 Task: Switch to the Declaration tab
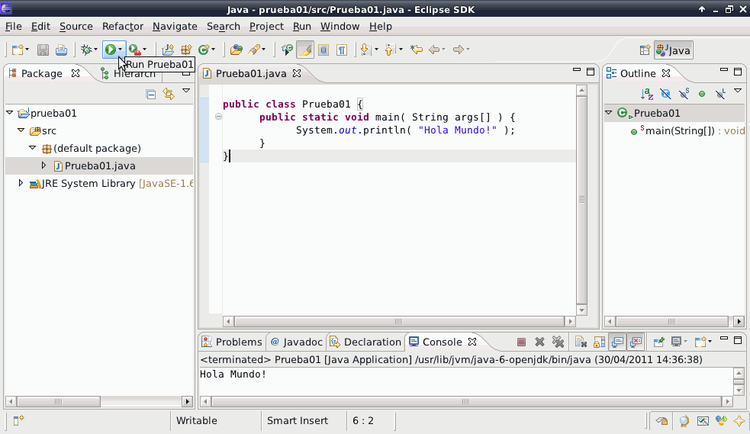click(366, 342)
